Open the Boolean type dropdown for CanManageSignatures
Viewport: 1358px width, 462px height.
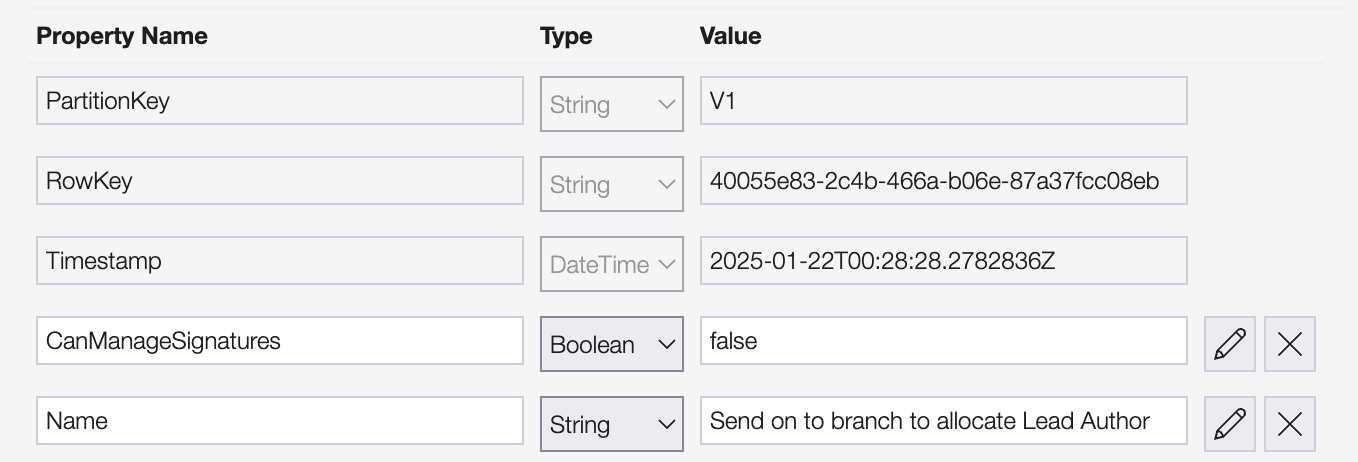click(611, 344)
